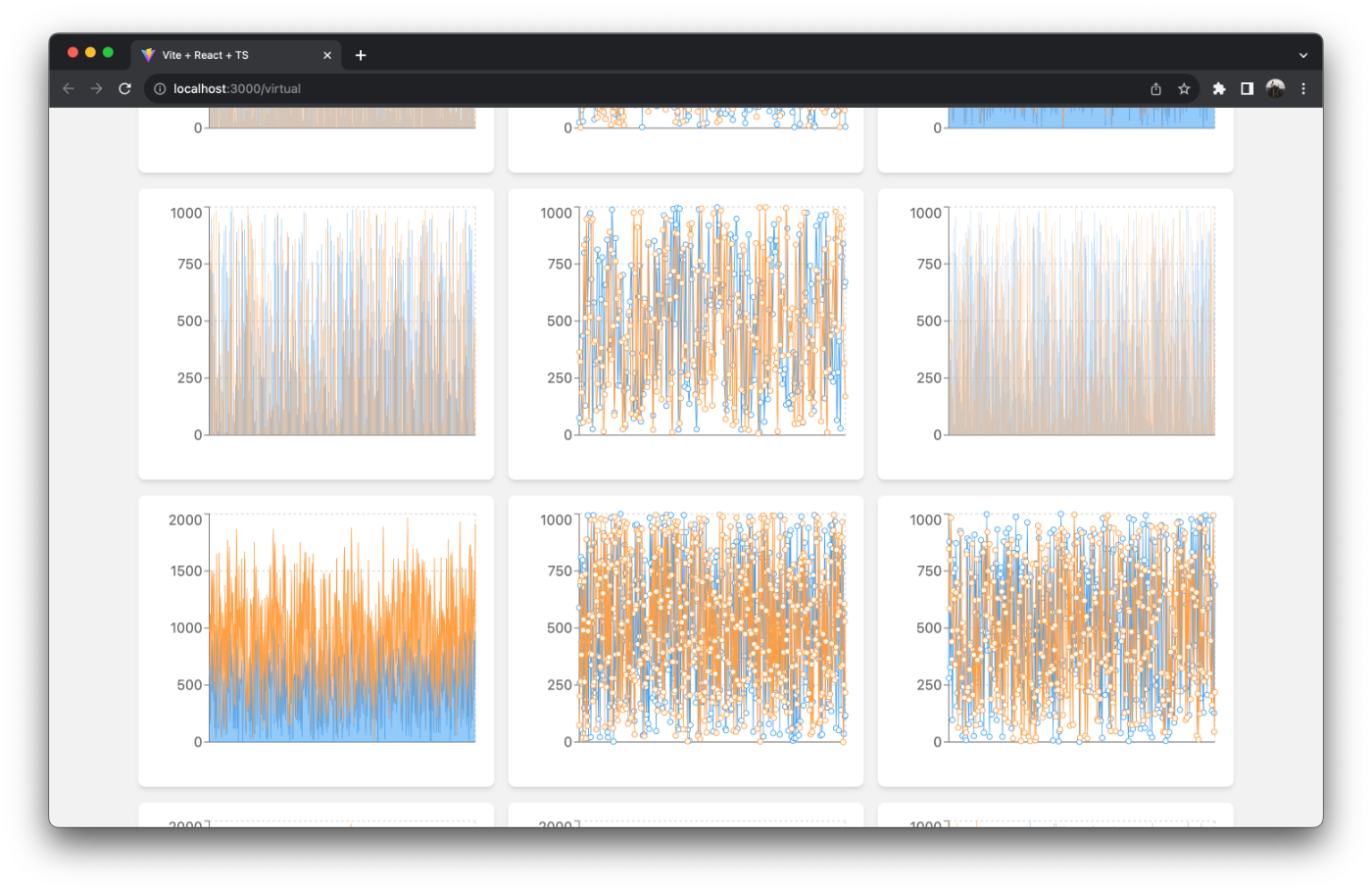
Task: Close the Vite + React + TS tab
Action: point(327,55)
